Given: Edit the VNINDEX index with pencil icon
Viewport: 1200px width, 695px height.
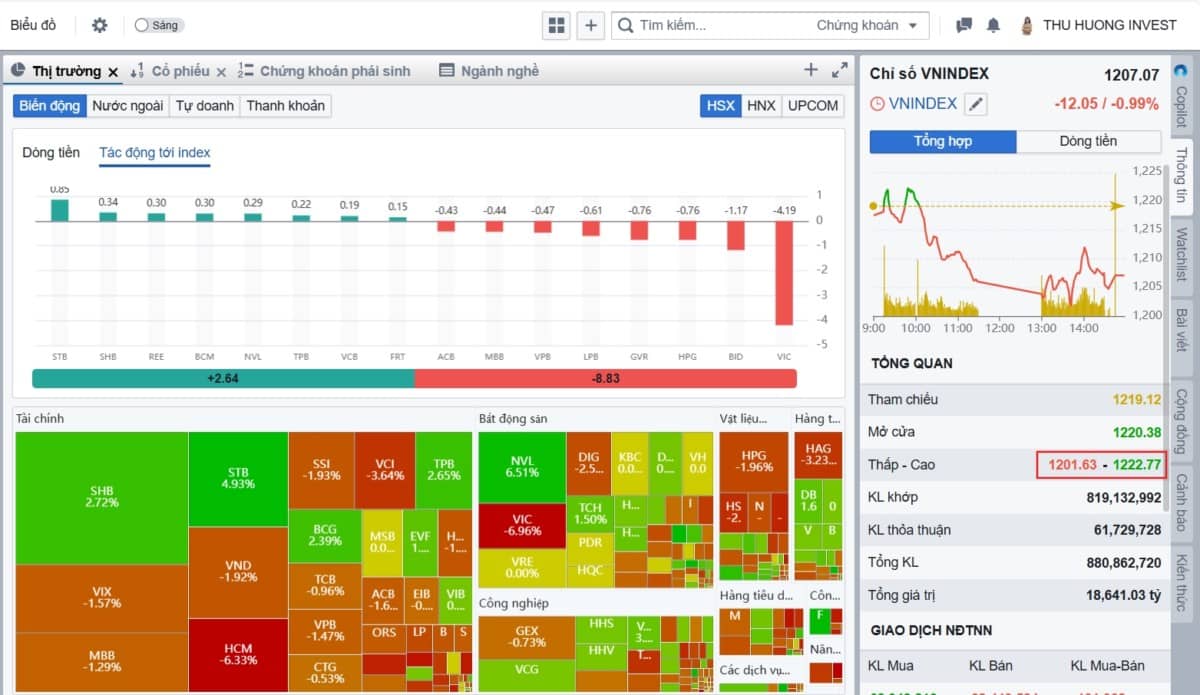Looking at the screenshot, I should (976, 103).
